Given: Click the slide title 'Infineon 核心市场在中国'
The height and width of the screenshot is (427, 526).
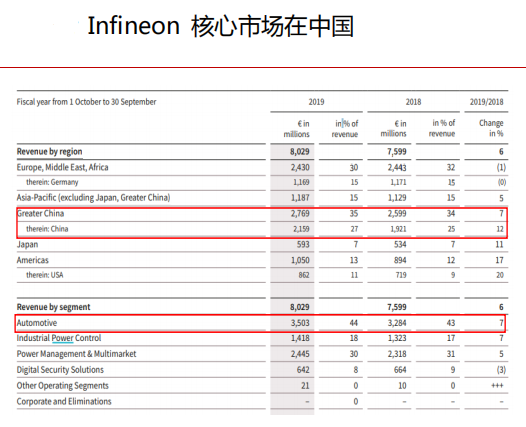Looking at the screenshot, I should point(220,26).
